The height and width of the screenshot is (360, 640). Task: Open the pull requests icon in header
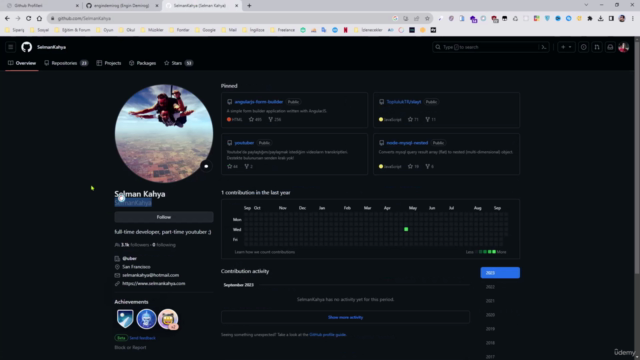(x=597, y=47)
